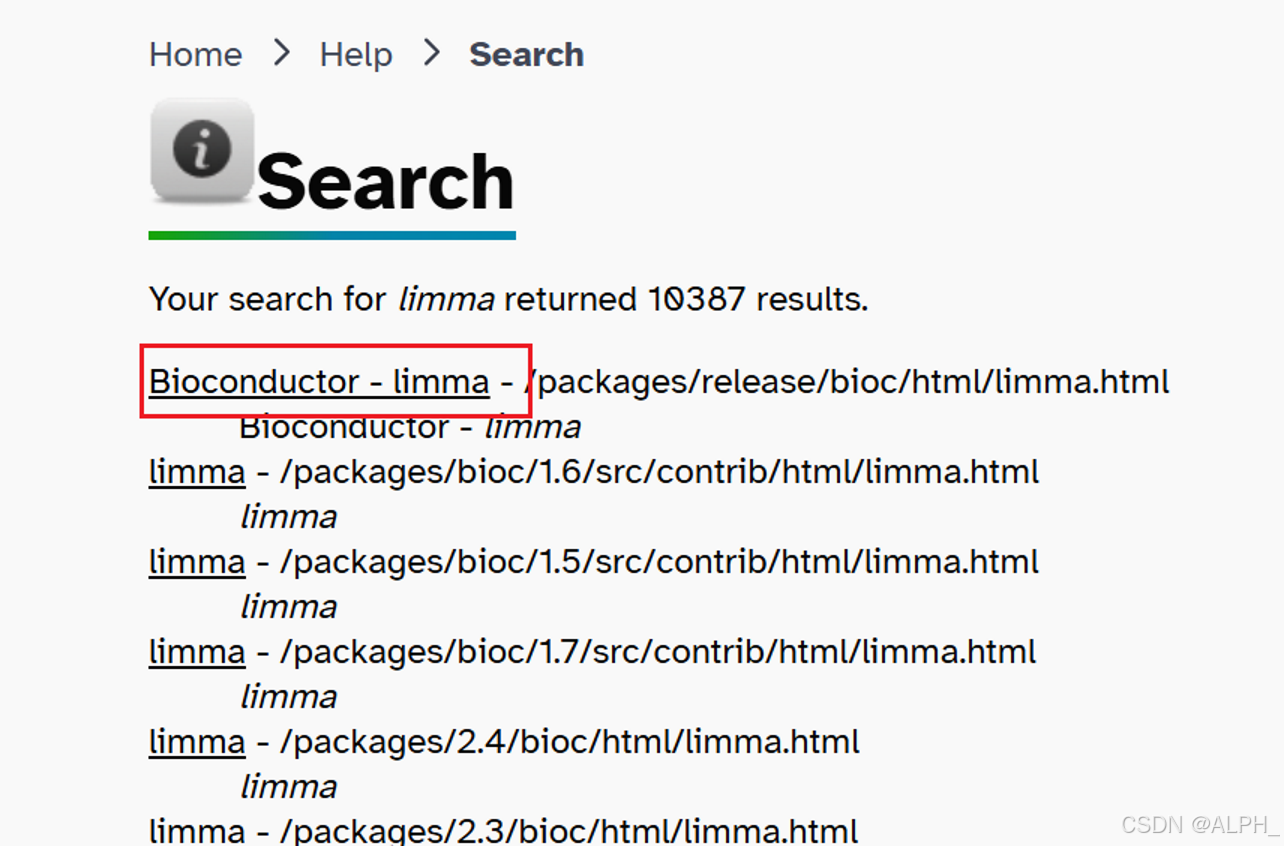Open limma link for packages/2.3 path

click(x=197, y=830)
